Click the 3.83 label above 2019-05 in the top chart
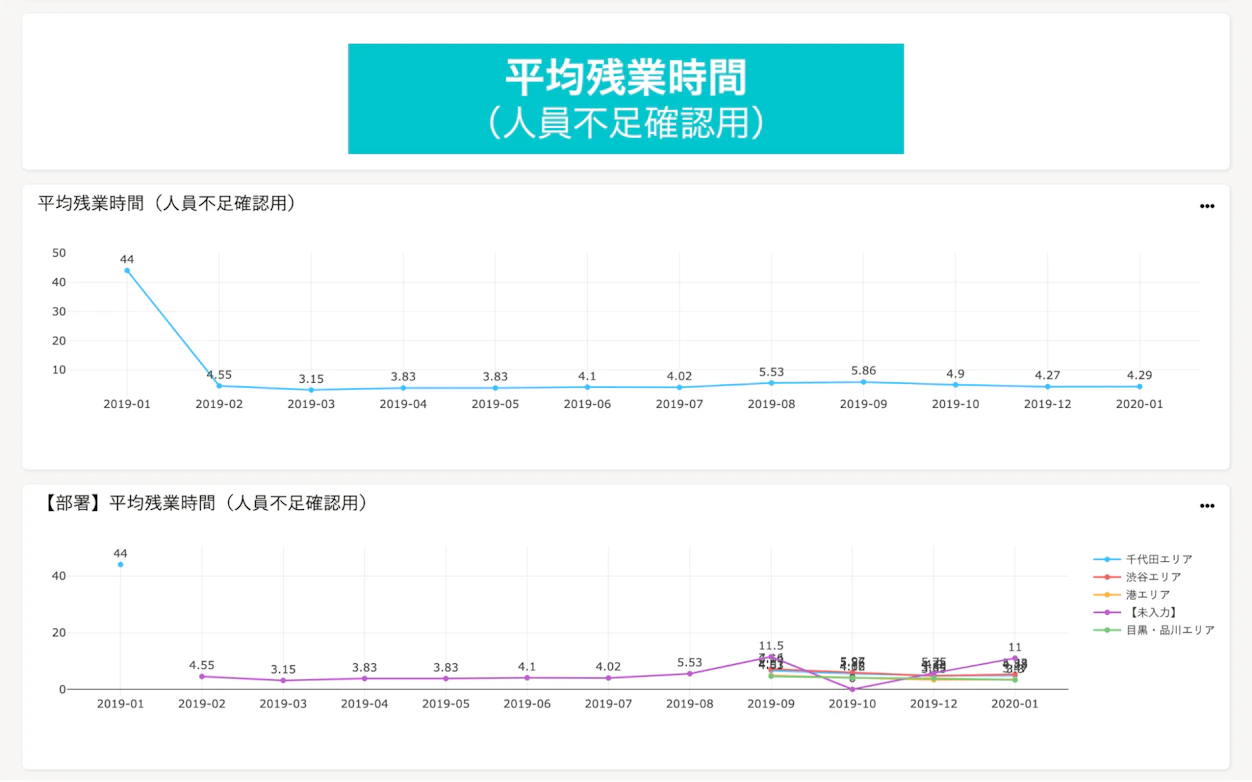This screenshot has width=1252, height=782. click(495, 377)
